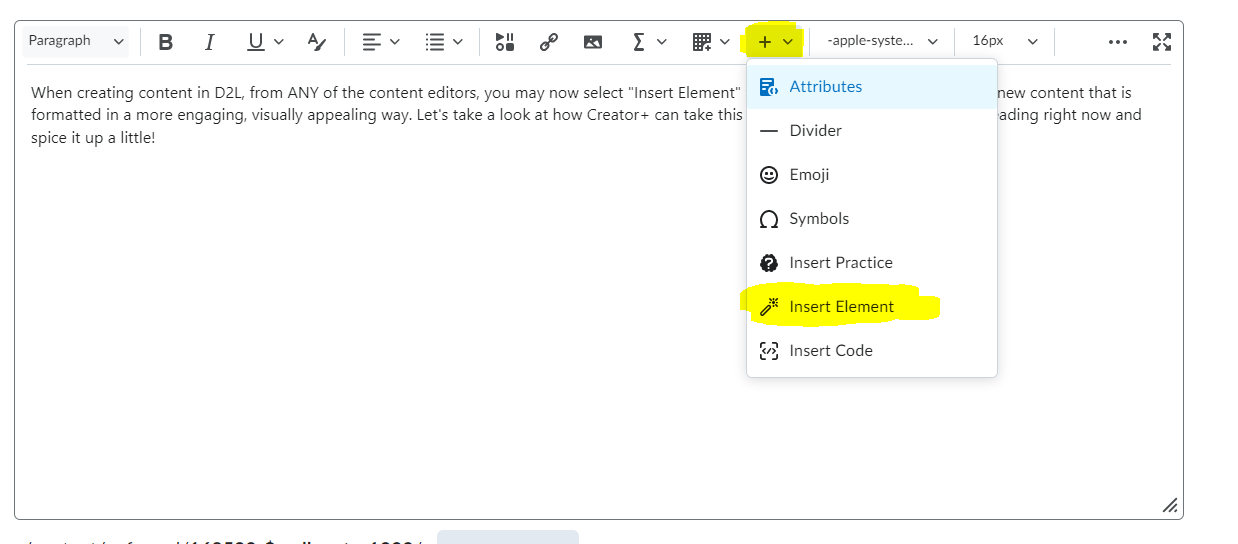Choose Symbols in insert menu
The height and width of the screenshot is (544, 1238).
click(872, 219)
